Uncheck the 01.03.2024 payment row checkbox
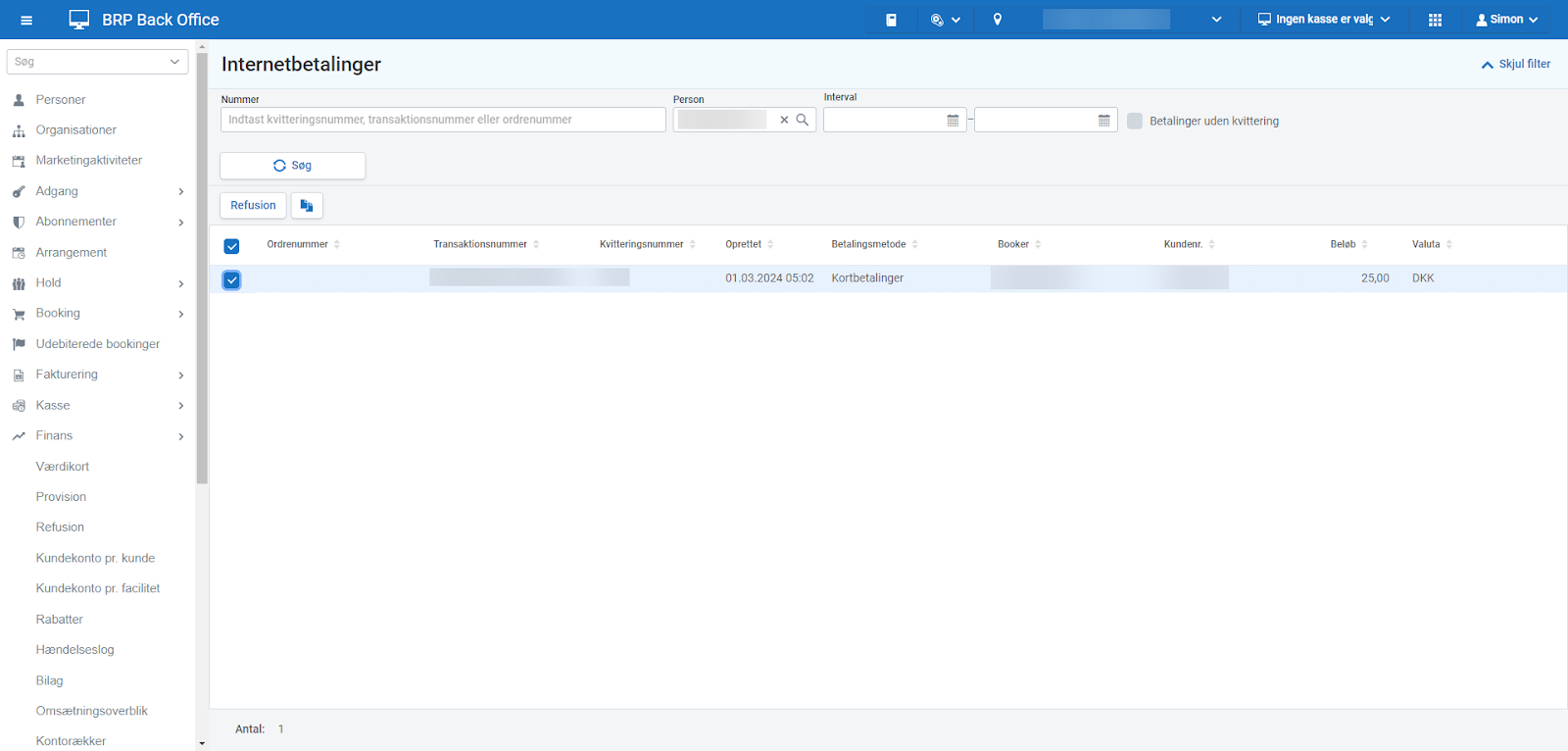The height and width of the screenshot is (751, 1568). pos(231,280)
